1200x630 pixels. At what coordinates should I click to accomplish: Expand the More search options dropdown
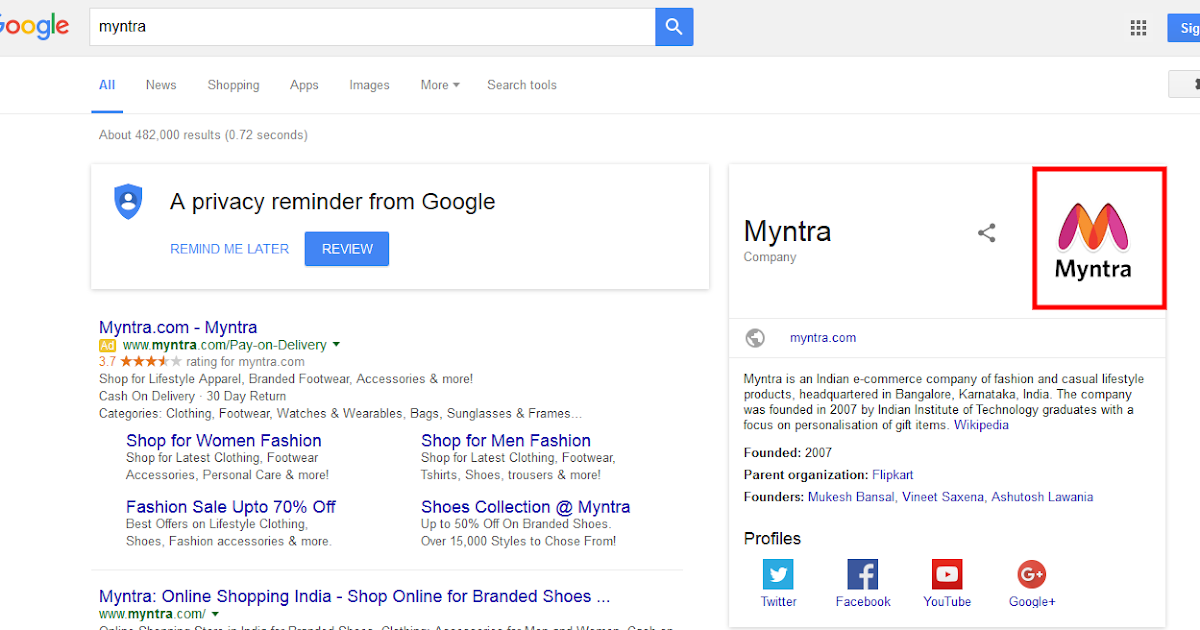point(440,85)
